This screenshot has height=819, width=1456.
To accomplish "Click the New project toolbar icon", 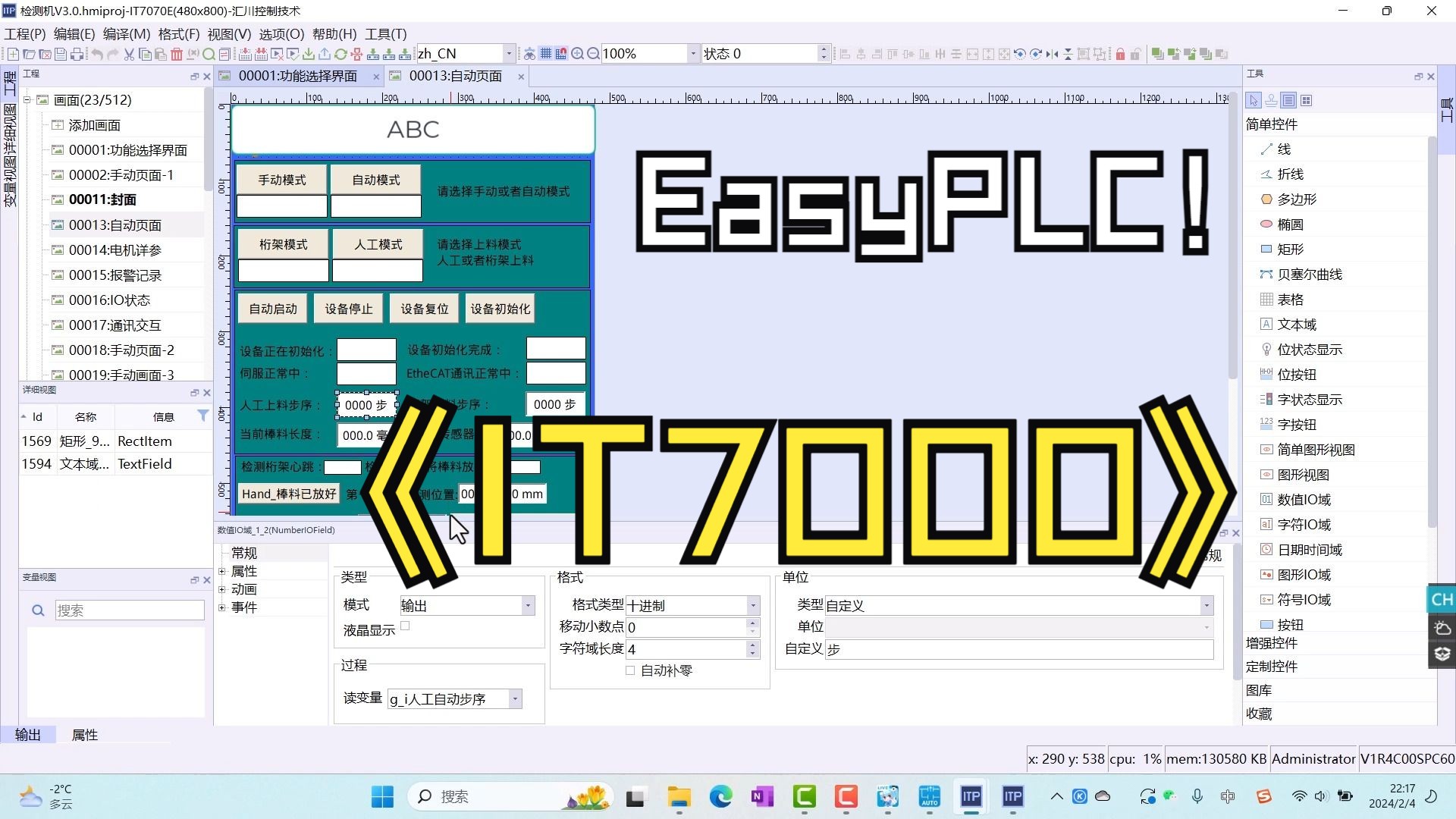I will 13,54.
